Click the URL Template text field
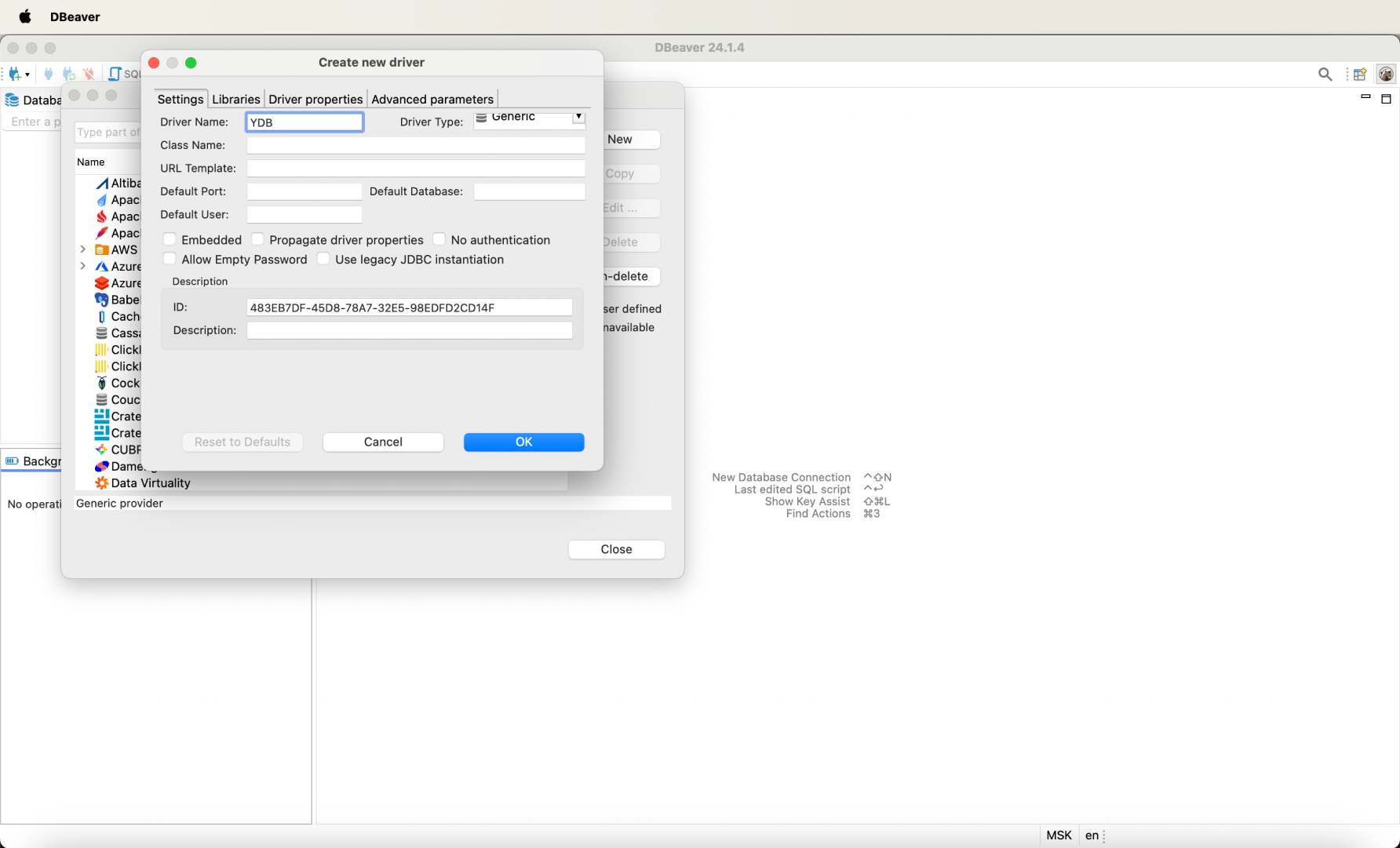 [x=415, y=168]
